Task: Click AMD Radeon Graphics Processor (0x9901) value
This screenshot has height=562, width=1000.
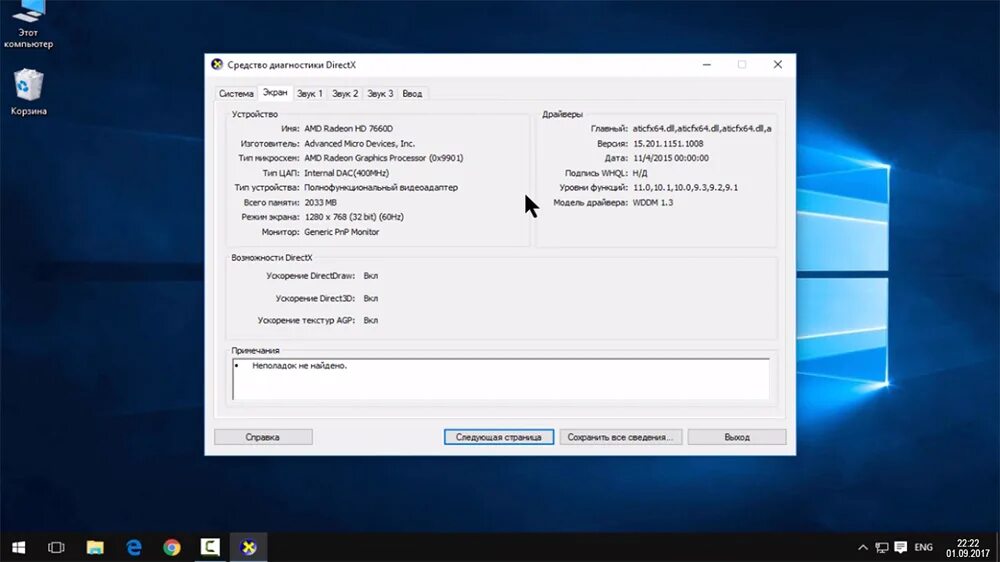Action: point(383,158)
